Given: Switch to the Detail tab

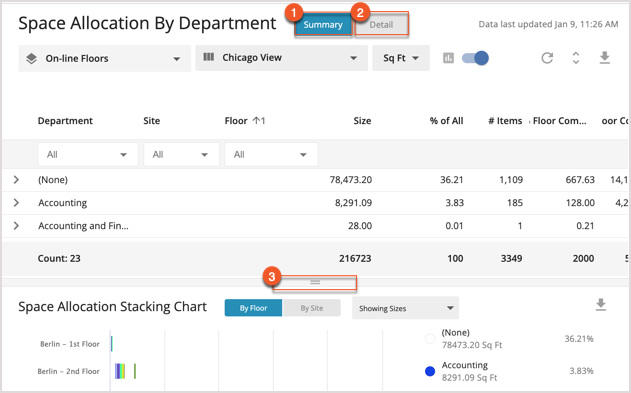Looking at the screenshot, I should tap(381, 25).
